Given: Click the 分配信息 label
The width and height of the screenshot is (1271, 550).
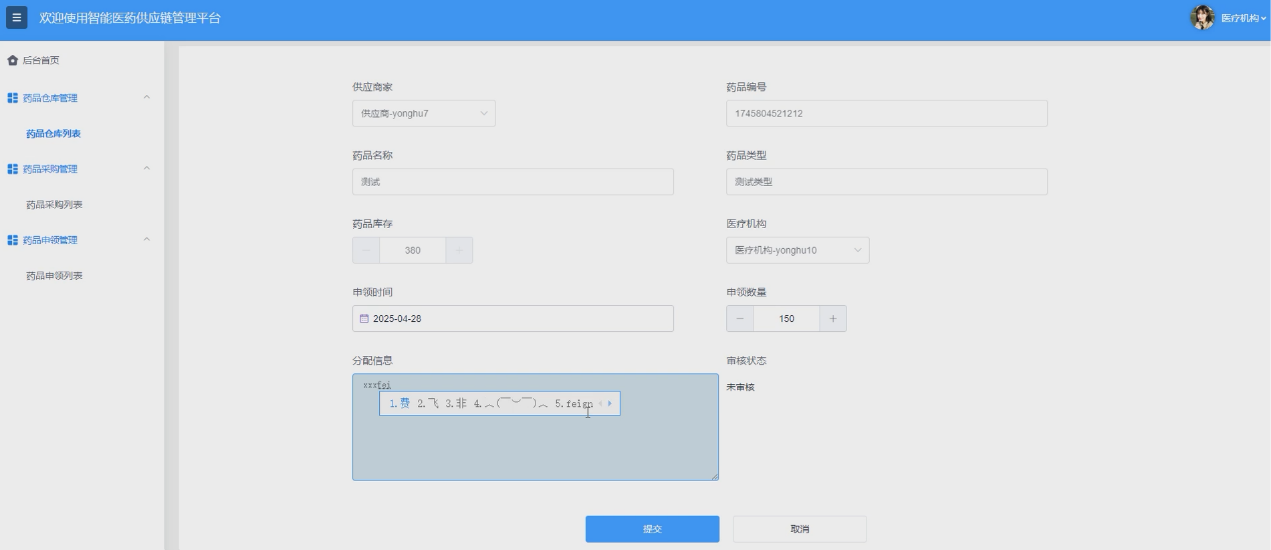Looking at the screenshot, I should [371, 360].
